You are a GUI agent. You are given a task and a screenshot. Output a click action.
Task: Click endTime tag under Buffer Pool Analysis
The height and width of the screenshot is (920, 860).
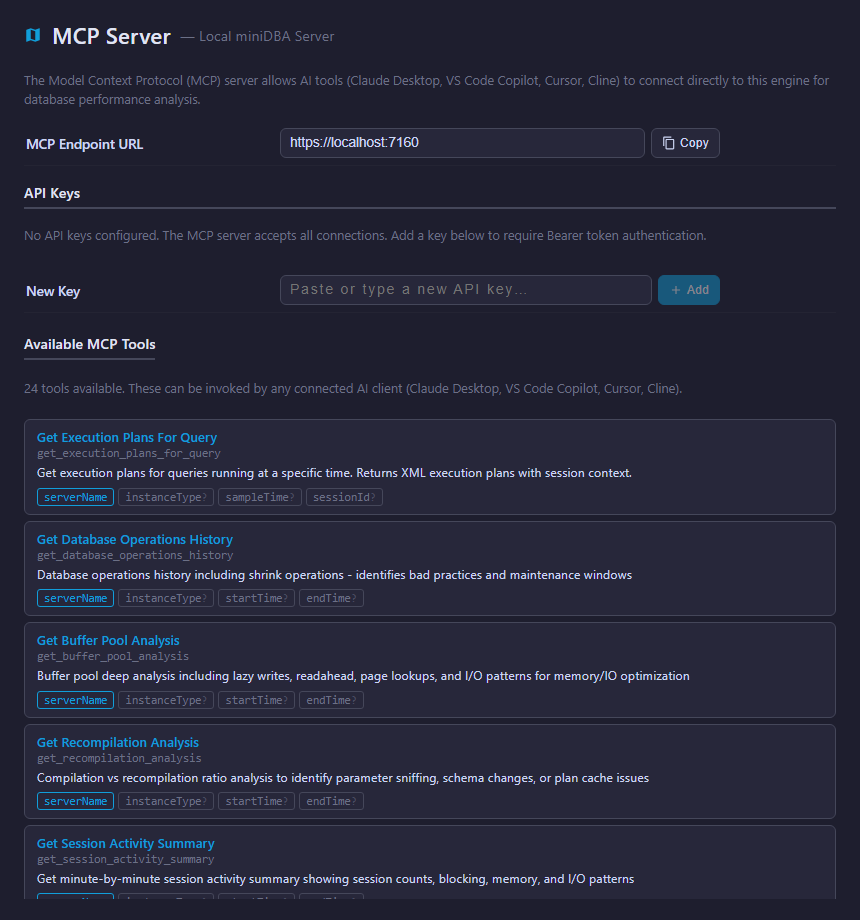click(x=331, y=700)
